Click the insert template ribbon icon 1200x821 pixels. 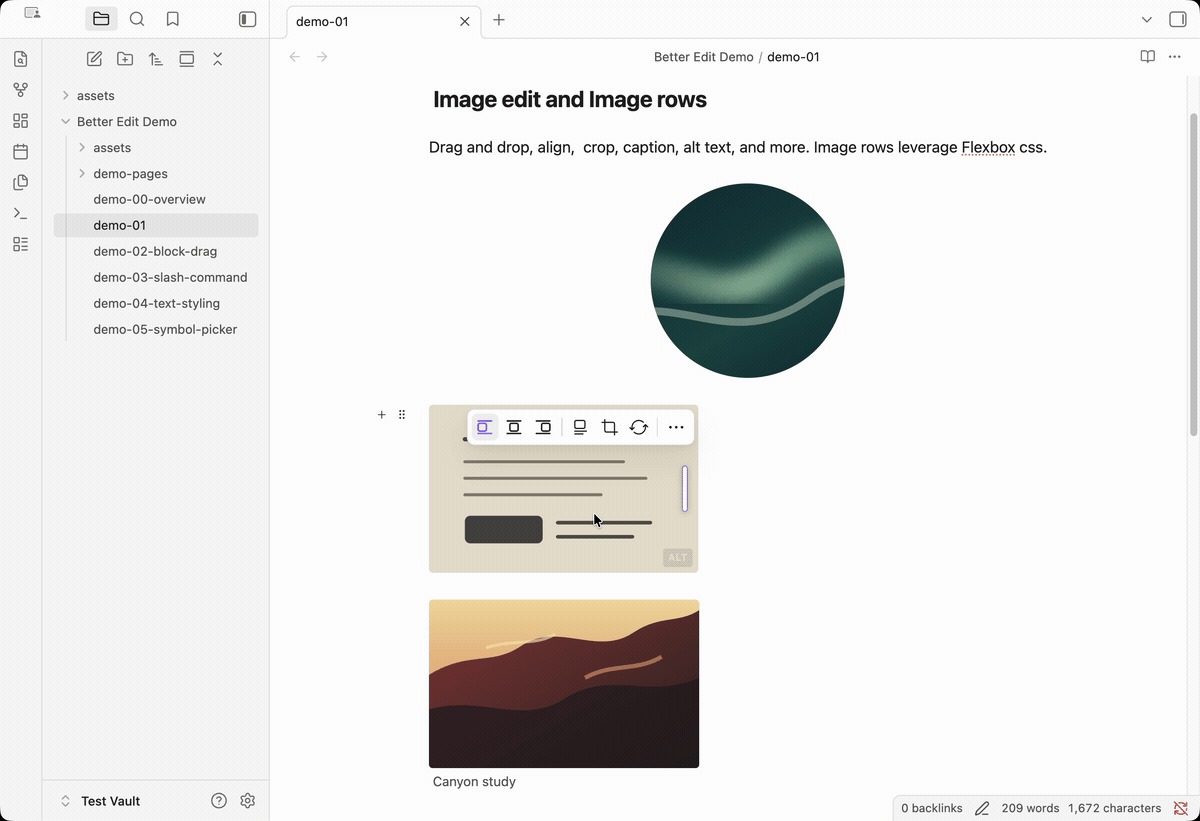21,183
